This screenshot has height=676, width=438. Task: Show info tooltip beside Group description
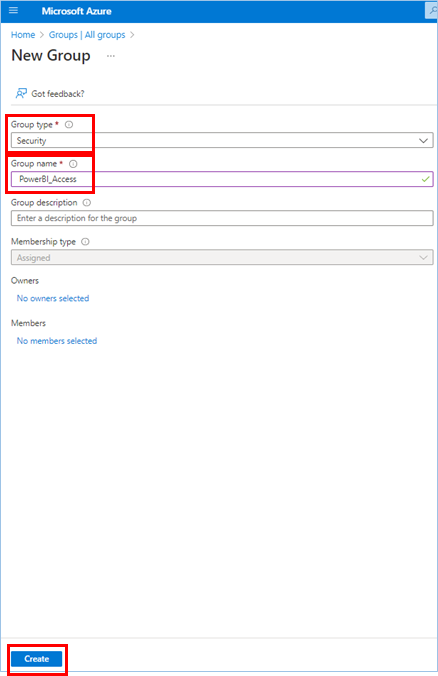click(87, 203)
